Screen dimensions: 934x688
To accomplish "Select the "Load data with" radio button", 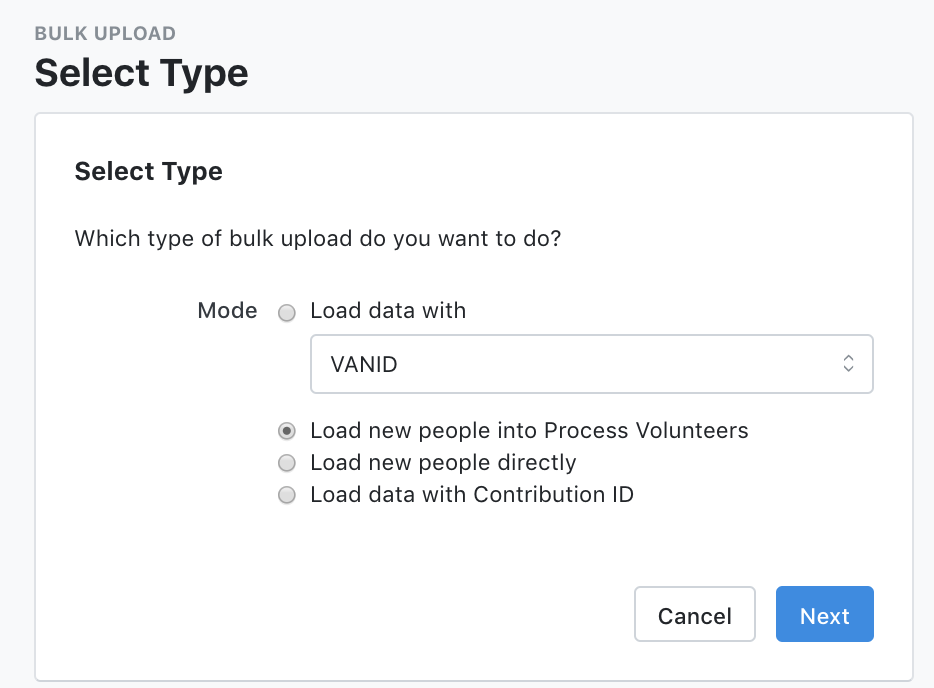I will pos(287,313).
